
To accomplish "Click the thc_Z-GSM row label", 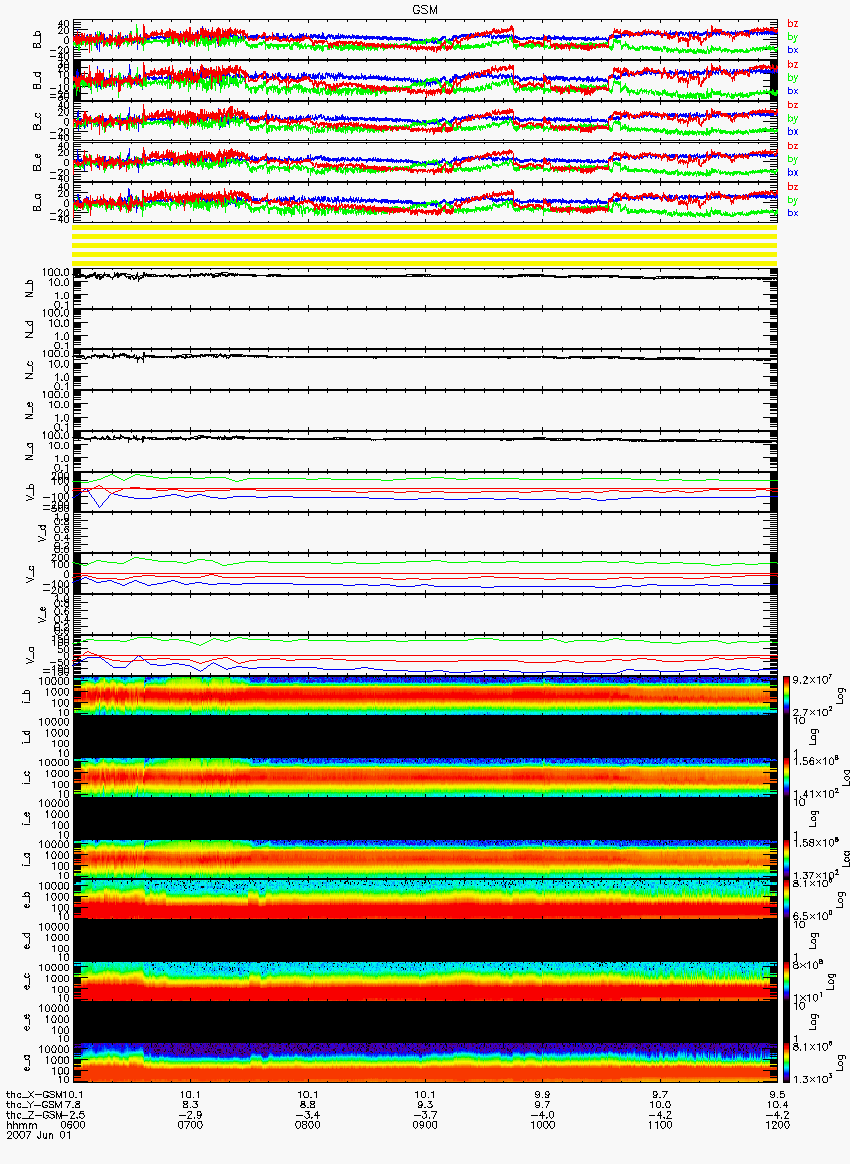I will point(34,1115).
